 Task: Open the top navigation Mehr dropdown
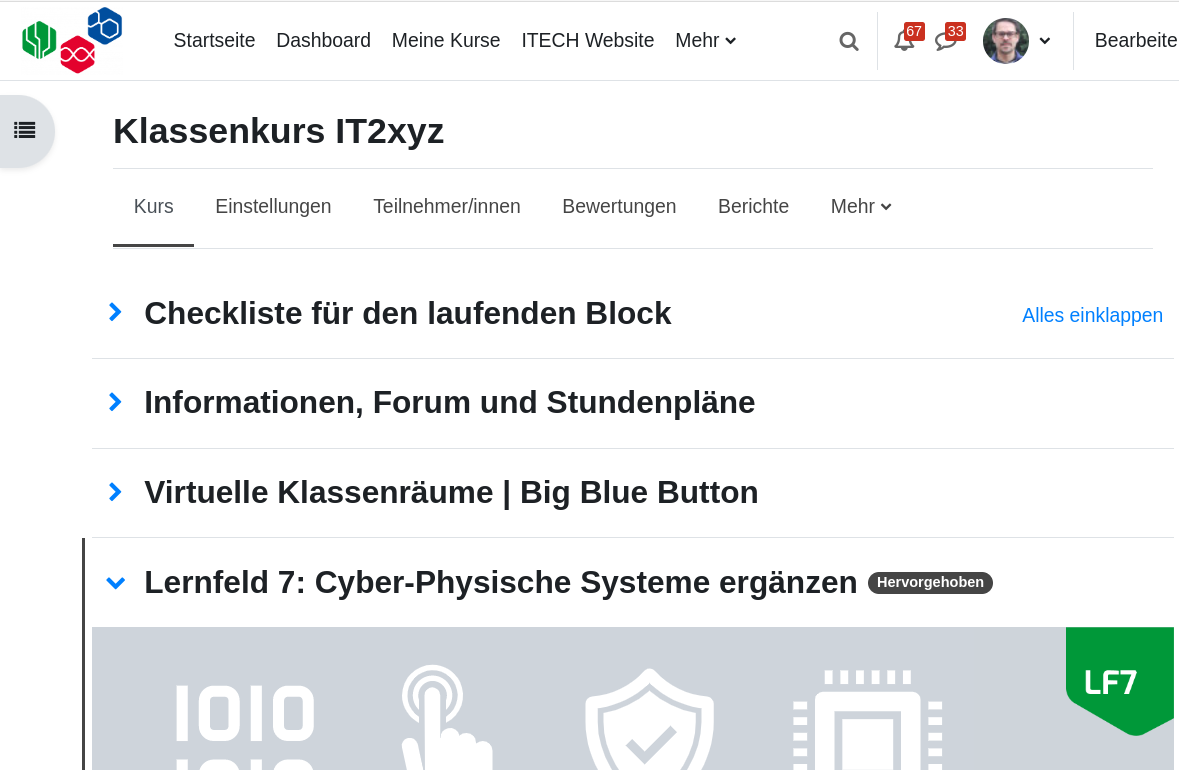coord(705,41)
